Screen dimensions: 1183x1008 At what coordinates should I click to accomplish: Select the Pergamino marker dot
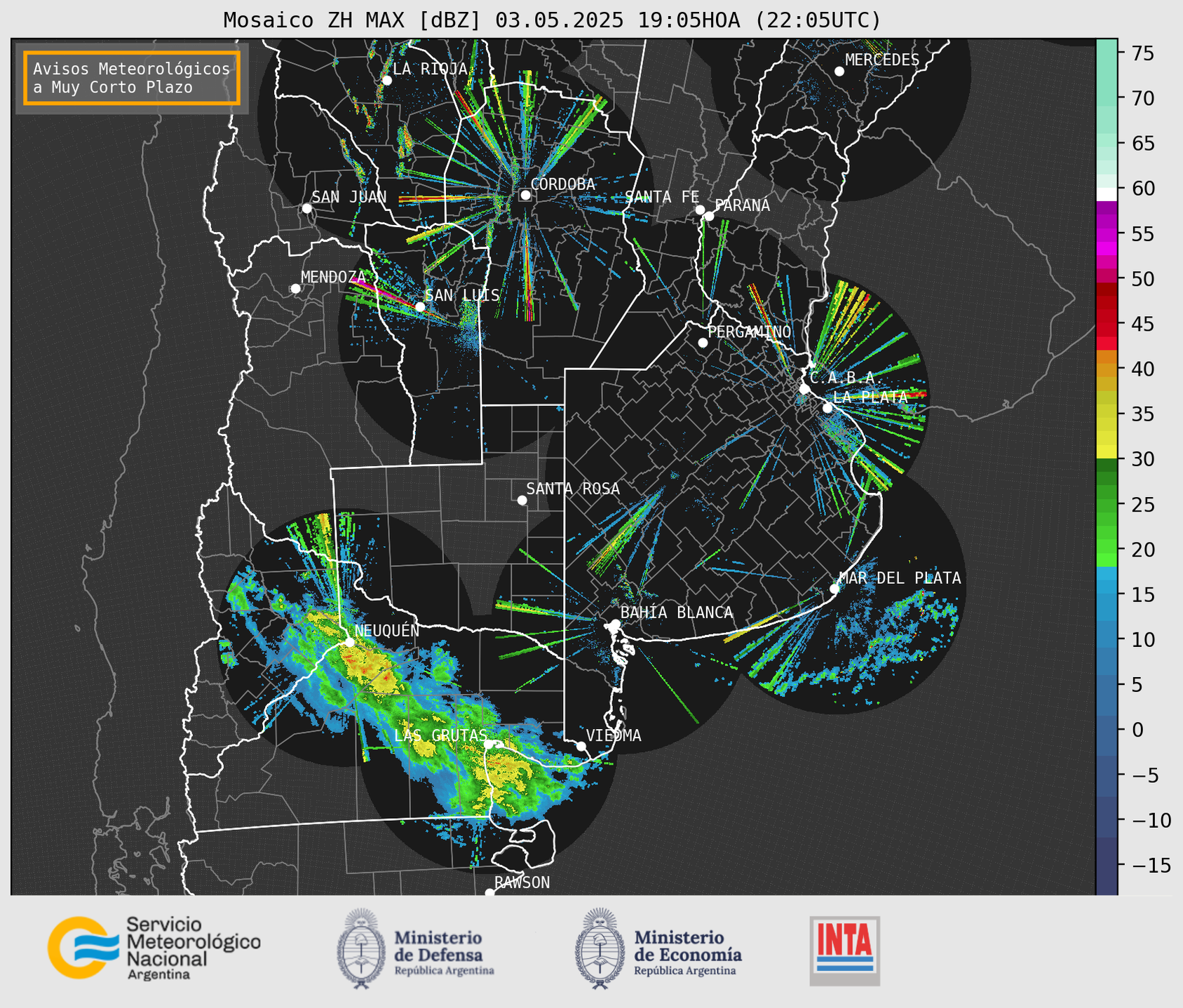coord(703,342)
